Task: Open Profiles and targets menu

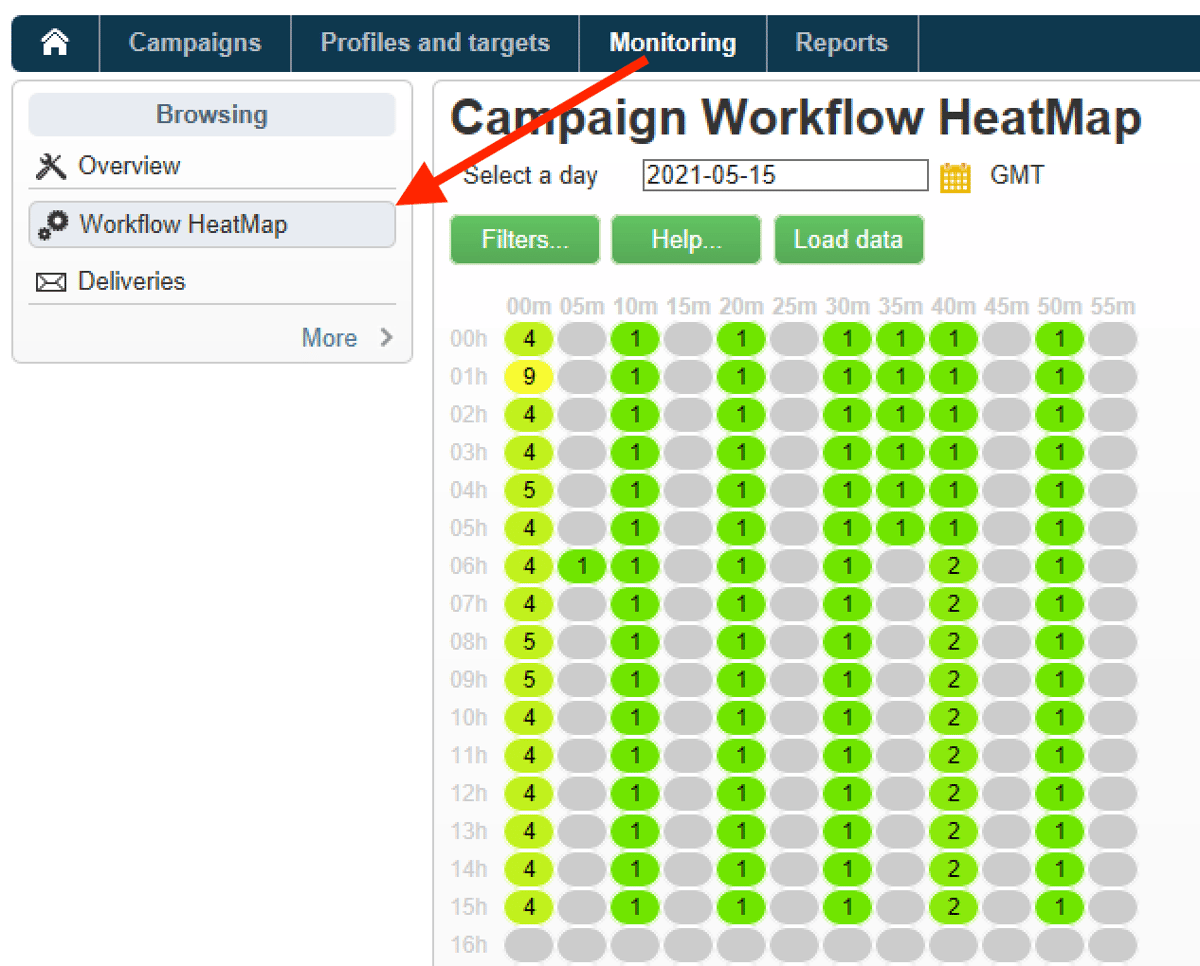Action: pyautogui.click(x=435, y=42)
